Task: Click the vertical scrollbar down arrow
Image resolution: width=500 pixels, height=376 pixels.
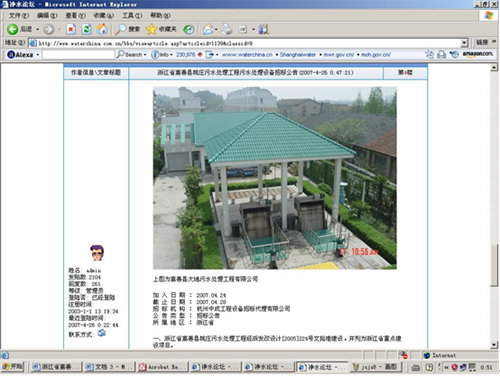Action: pyautogui.click(x=494, y=345)
